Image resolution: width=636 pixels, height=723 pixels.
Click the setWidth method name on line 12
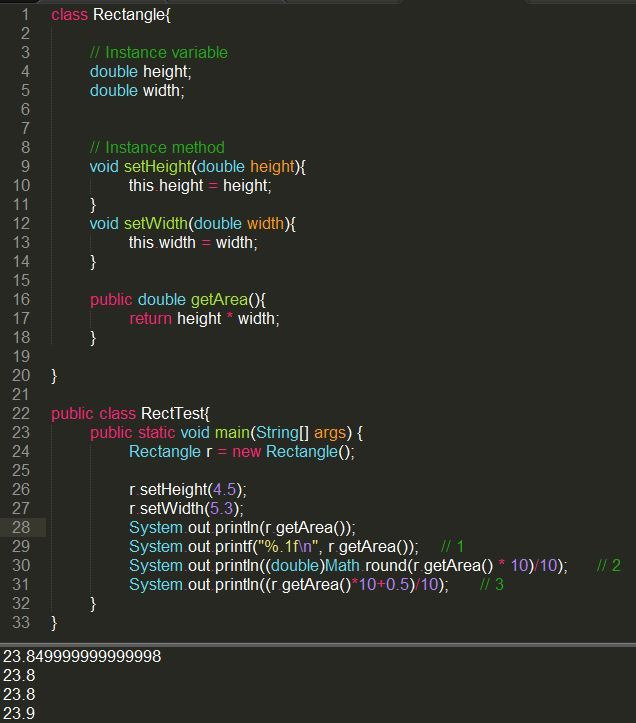(x=155, y=224)
